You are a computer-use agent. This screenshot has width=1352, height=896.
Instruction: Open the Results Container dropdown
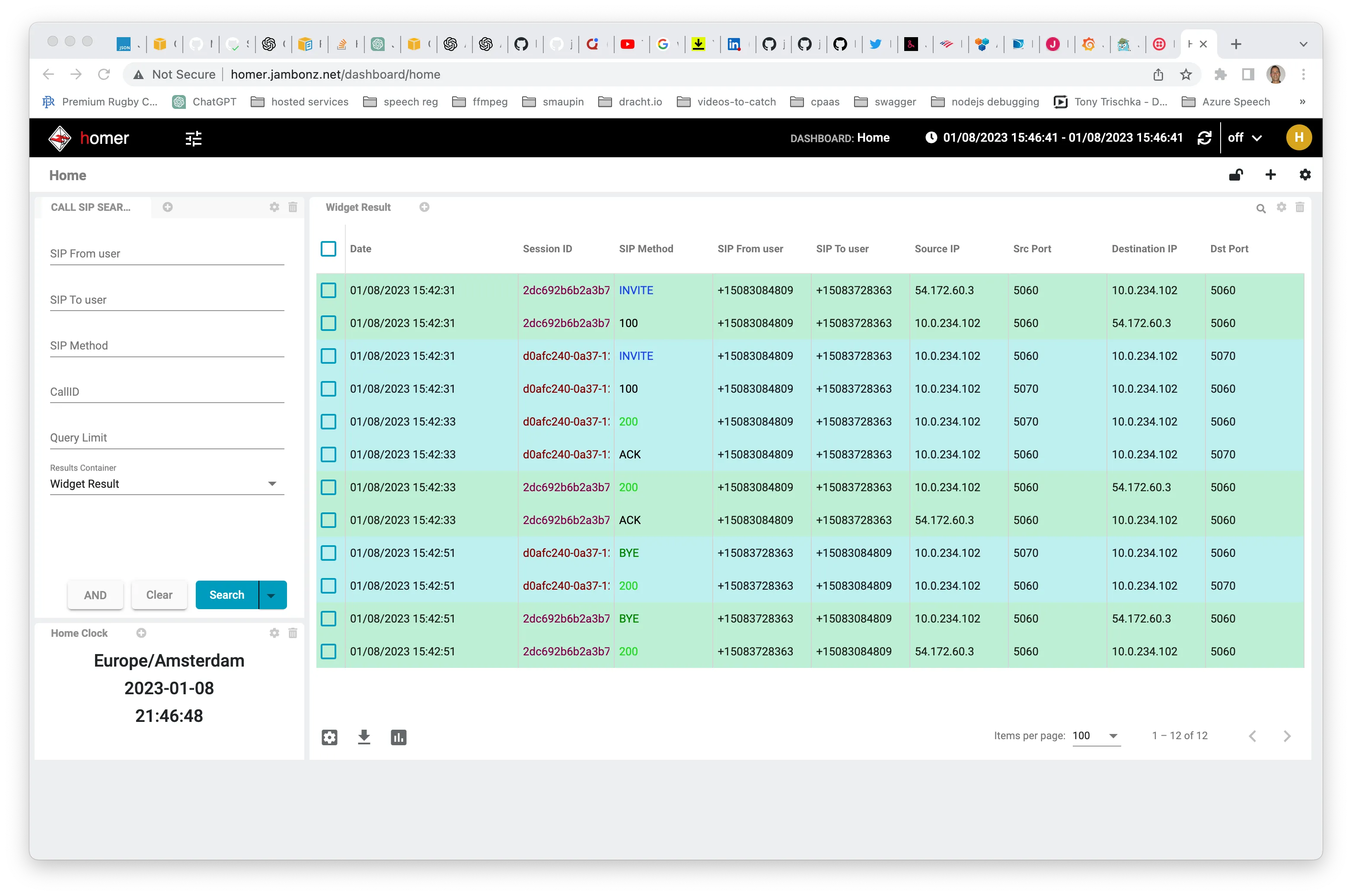point(167,484)
